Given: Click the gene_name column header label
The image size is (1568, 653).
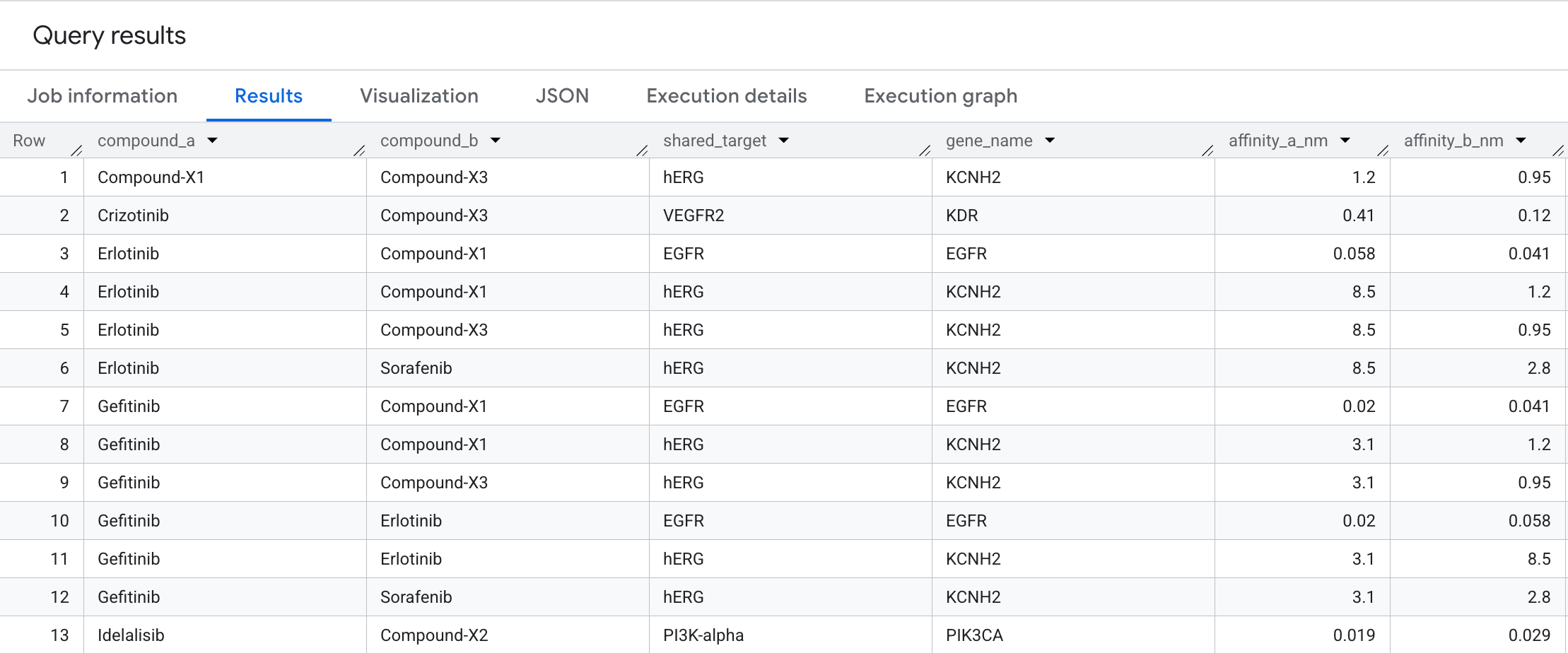Looking at the screenshot, I should tap(989, 141).
